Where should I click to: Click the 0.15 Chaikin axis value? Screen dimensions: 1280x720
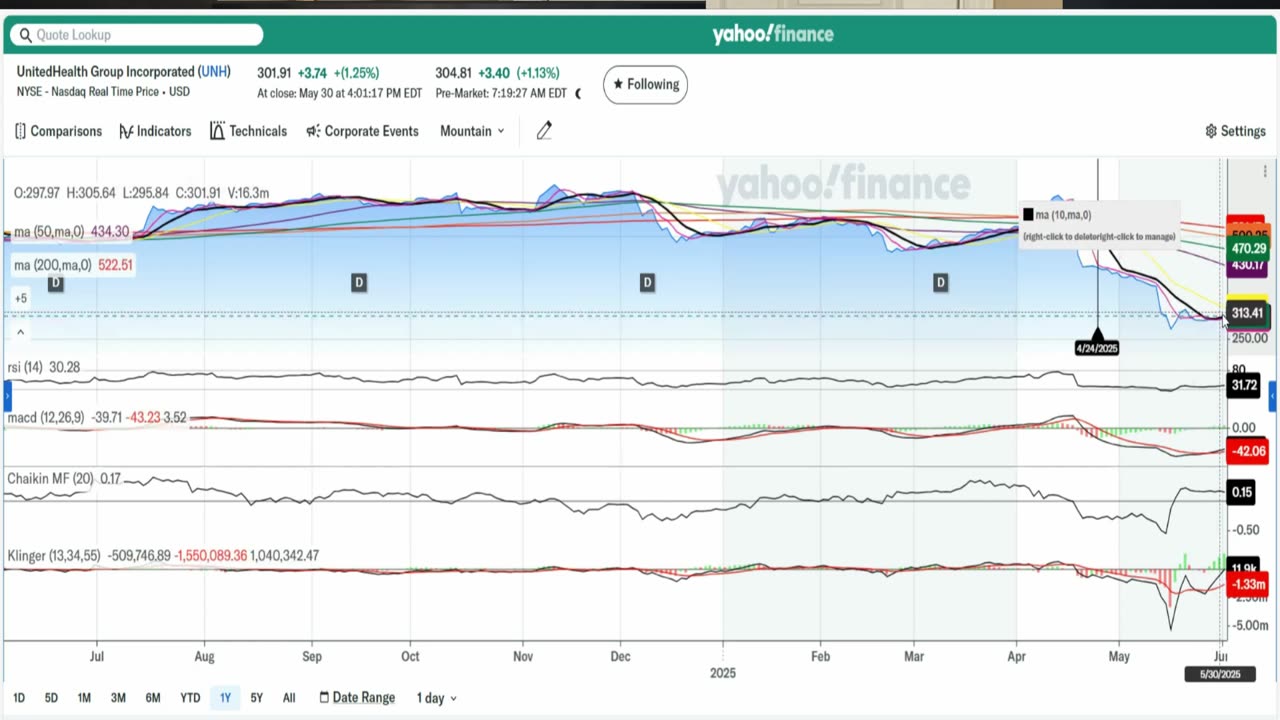click(1242, 492)
